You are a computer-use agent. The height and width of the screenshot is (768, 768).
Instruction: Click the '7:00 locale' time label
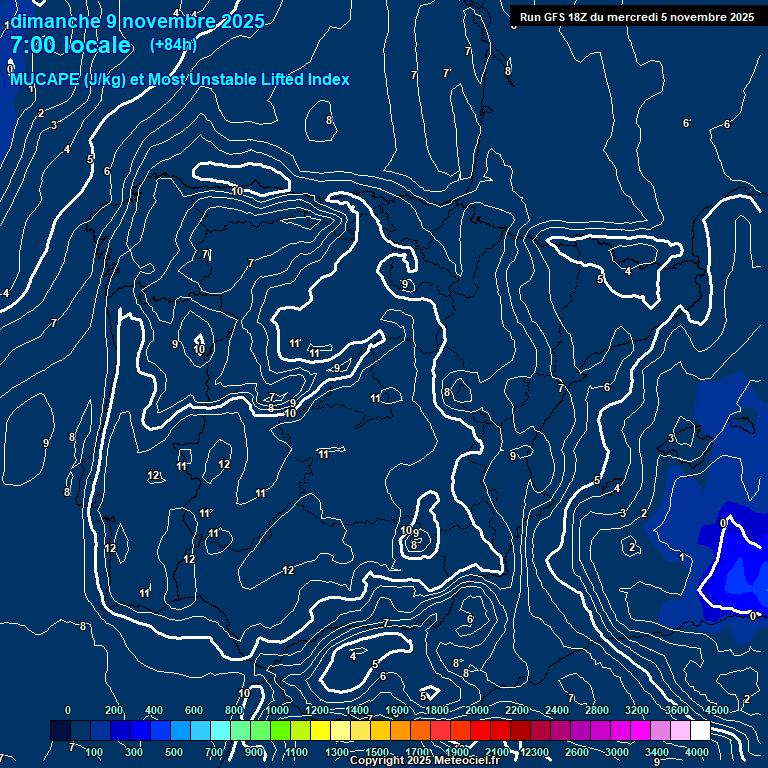(x=71, y=45)
